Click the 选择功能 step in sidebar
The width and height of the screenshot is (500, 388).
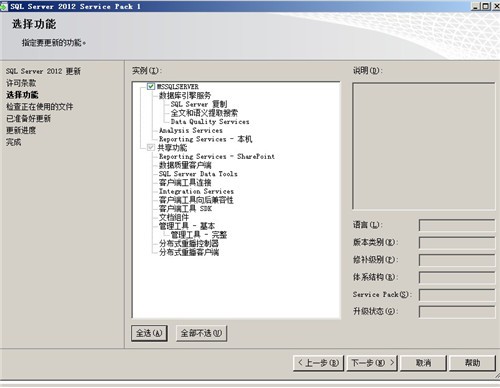[x=22, y=95]
